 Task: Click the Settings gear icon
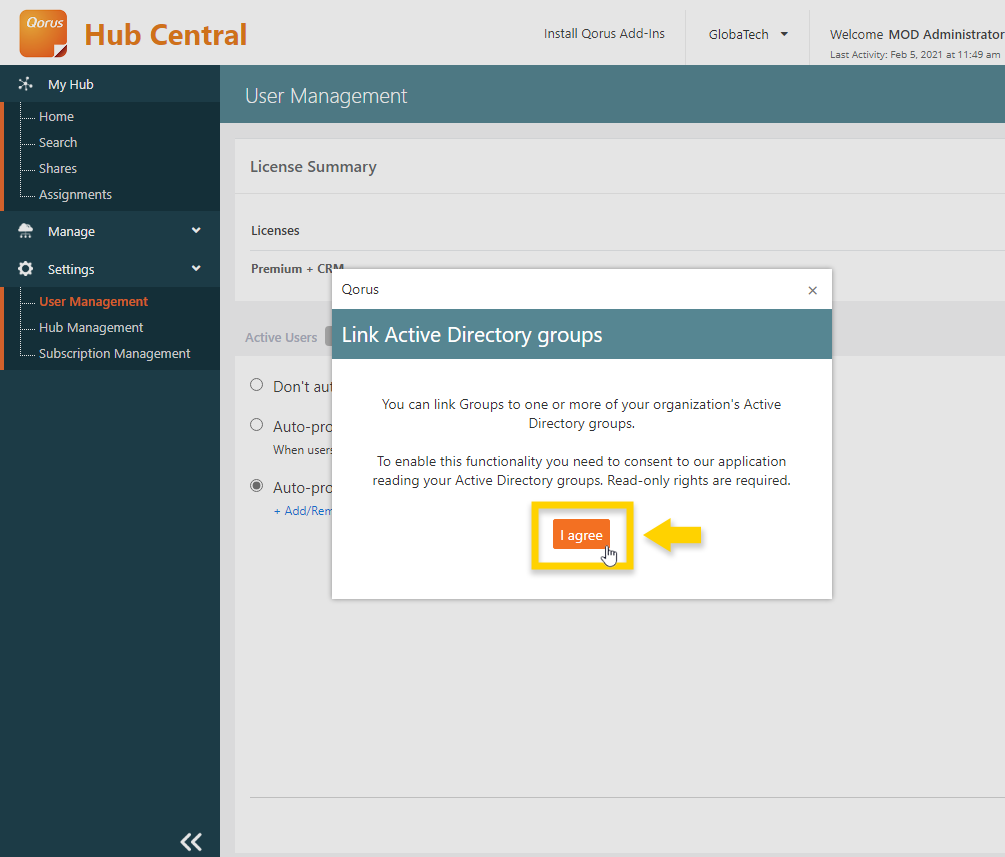pyautogui.click(x=25, y=269)
